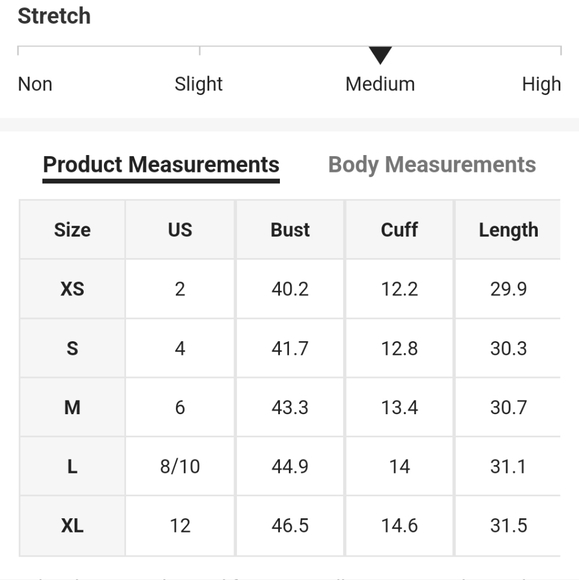
Task: Click the Length column header
Action: [508, 230]
